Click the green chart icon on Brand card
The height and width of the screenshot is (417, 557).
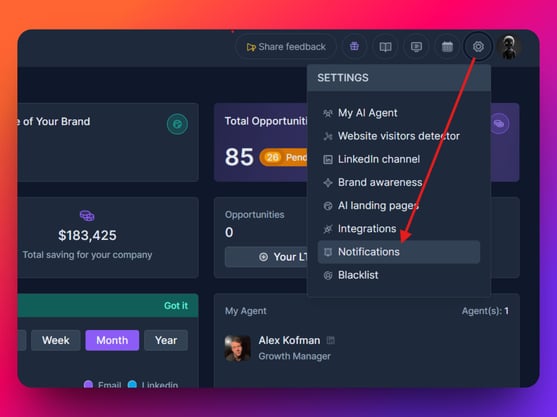[177, 124]
